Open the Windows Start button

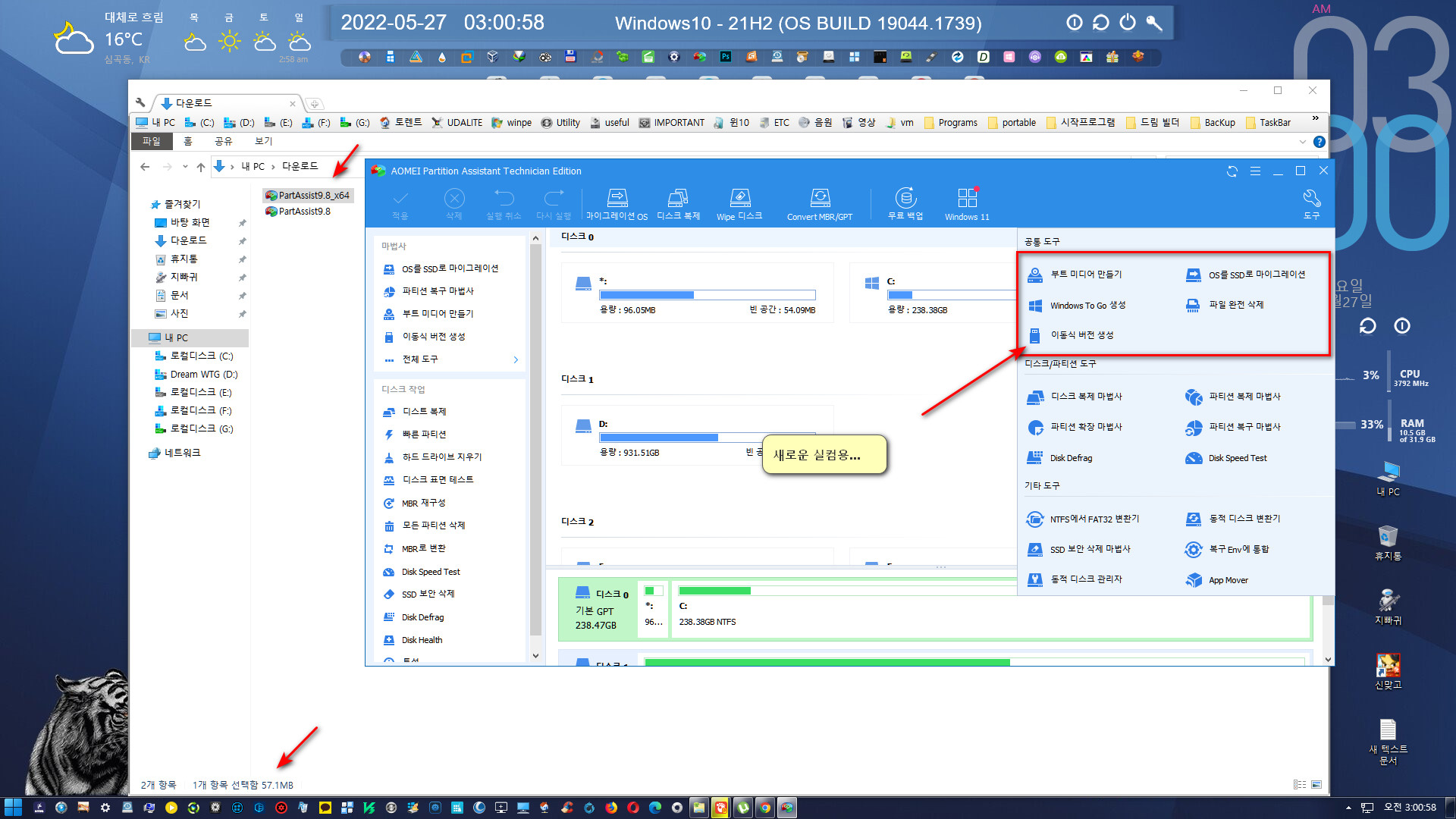click(x=13, y=808)
